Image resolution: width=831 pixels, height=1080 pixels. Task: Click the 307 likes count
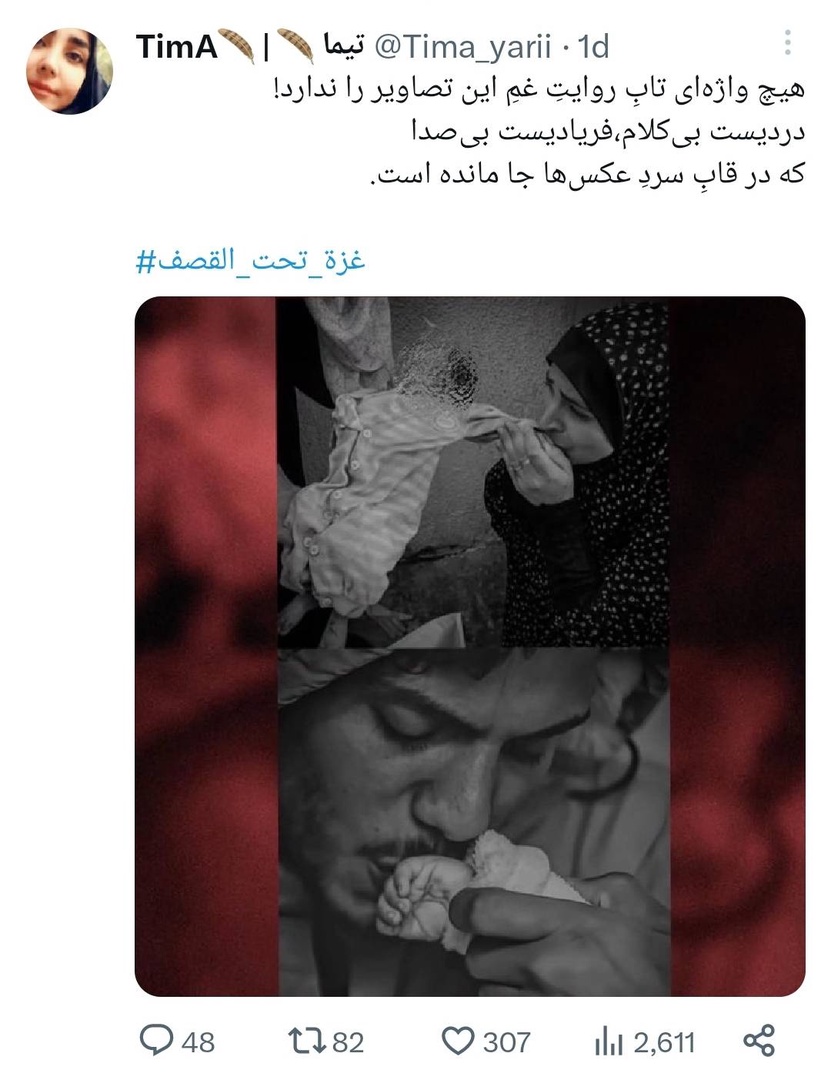click(x=506, y=1042)
